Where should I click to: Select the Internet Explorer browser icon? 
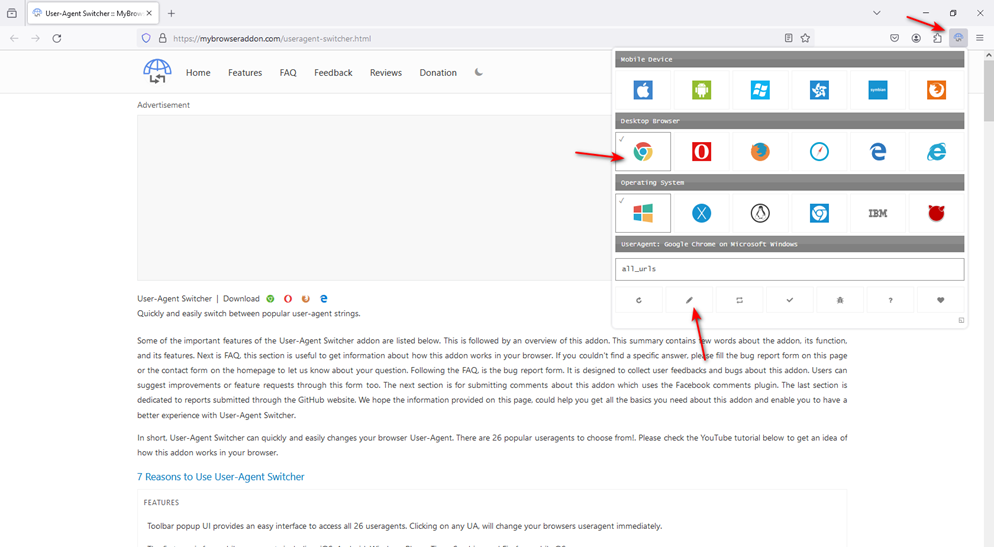tap(936, 151)
